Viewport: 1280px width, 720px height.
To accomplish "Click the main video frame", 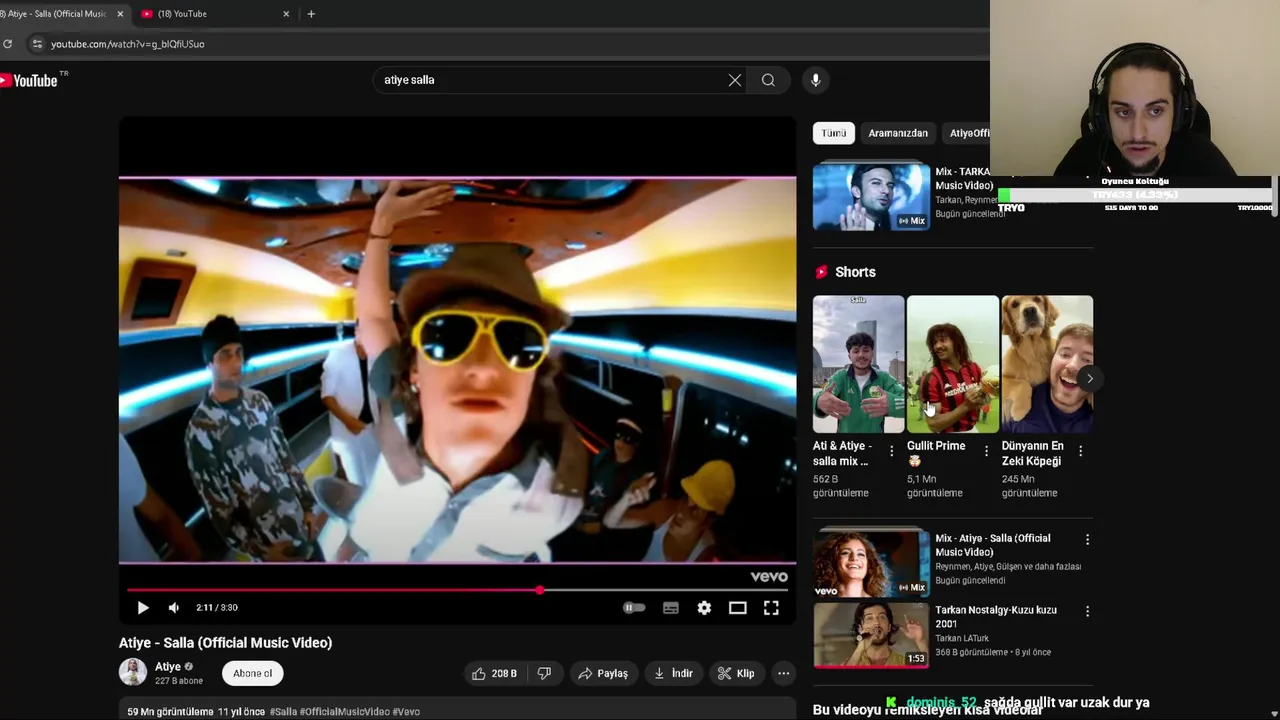I will (458, 370).
